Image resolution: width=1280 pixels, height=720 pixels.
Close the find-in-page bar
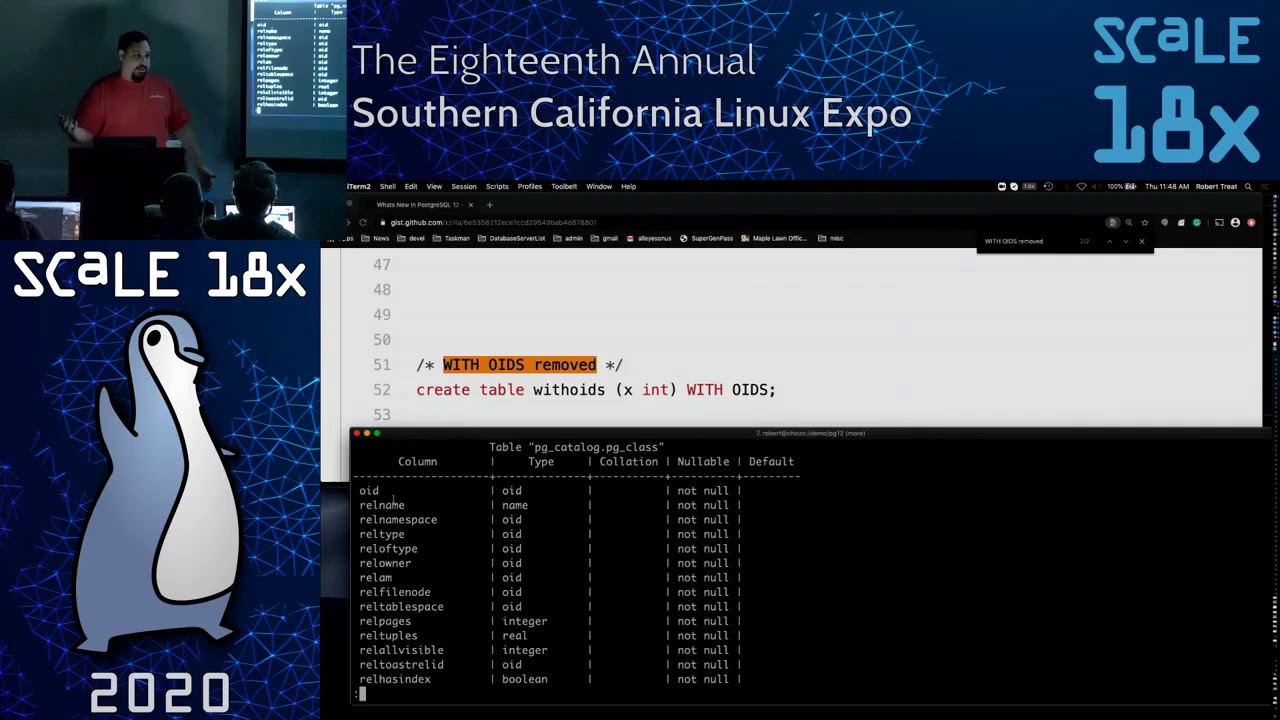click(1141, 241)
